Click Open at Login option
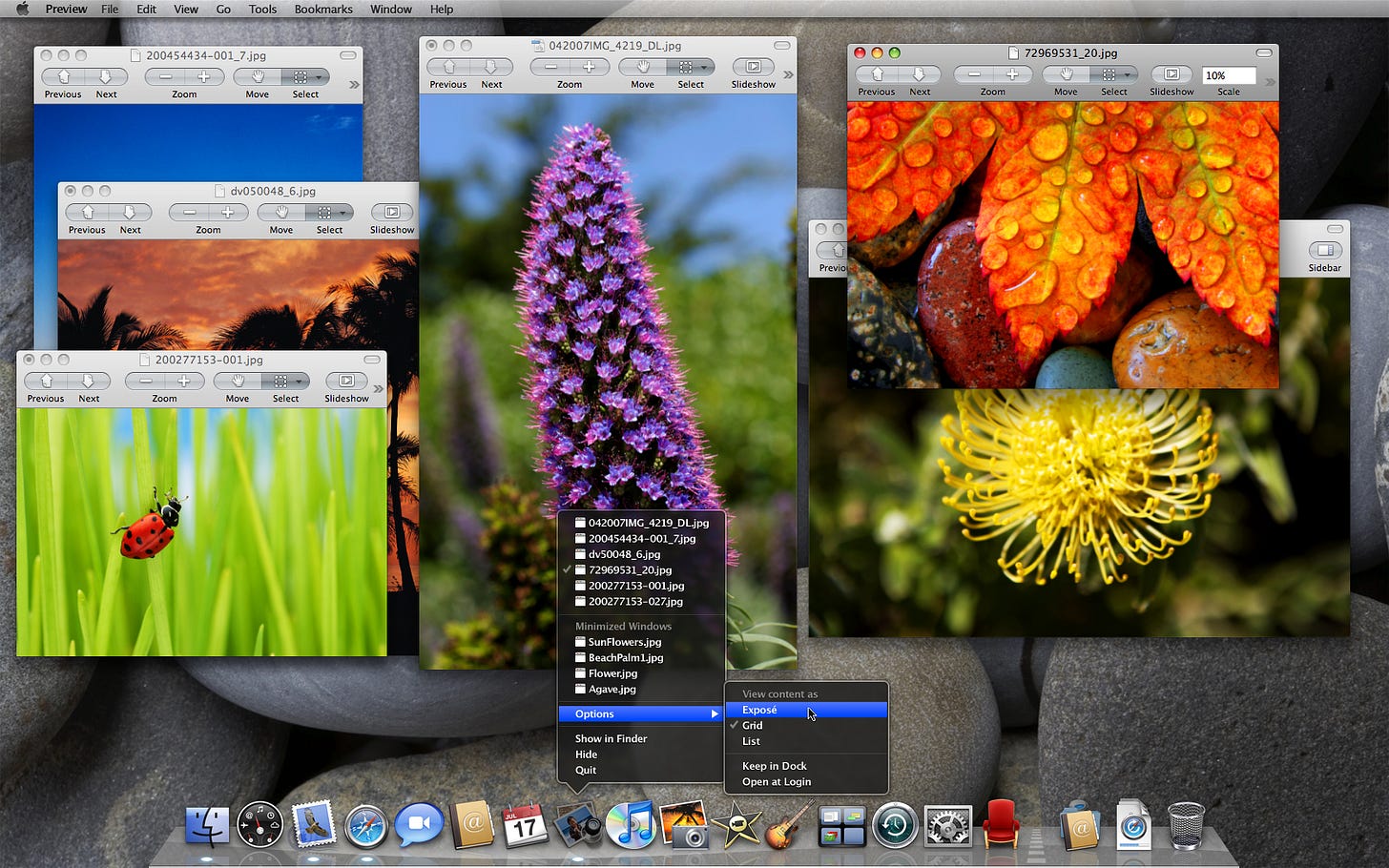 click(x=777, y=782)
